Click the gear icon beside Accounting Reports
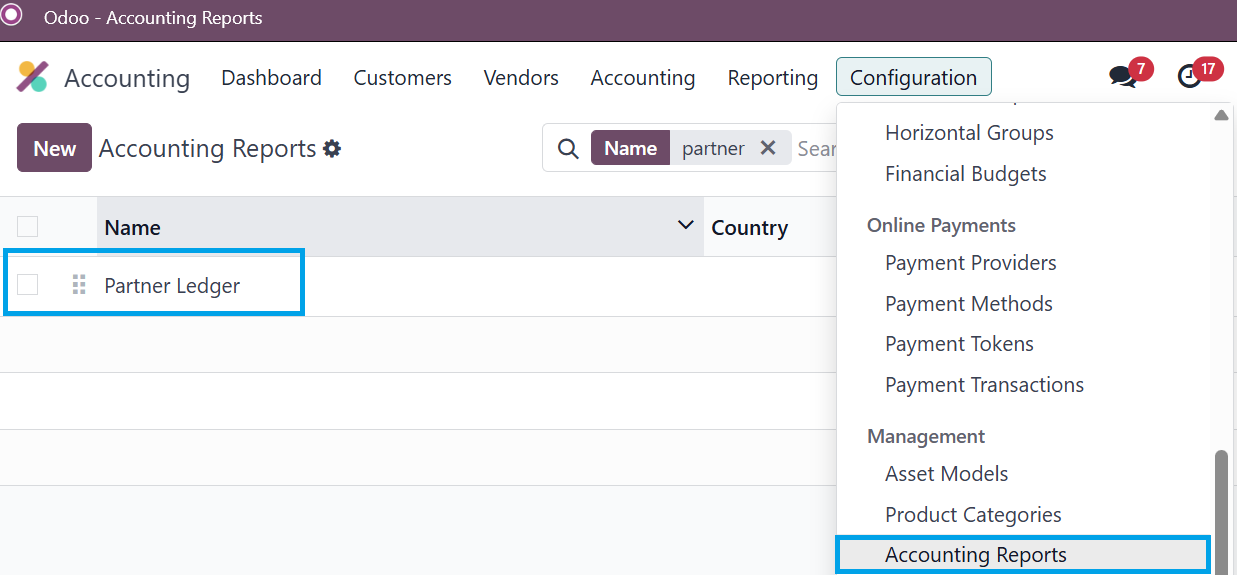The image size is (1237, 575). point(332,149)
